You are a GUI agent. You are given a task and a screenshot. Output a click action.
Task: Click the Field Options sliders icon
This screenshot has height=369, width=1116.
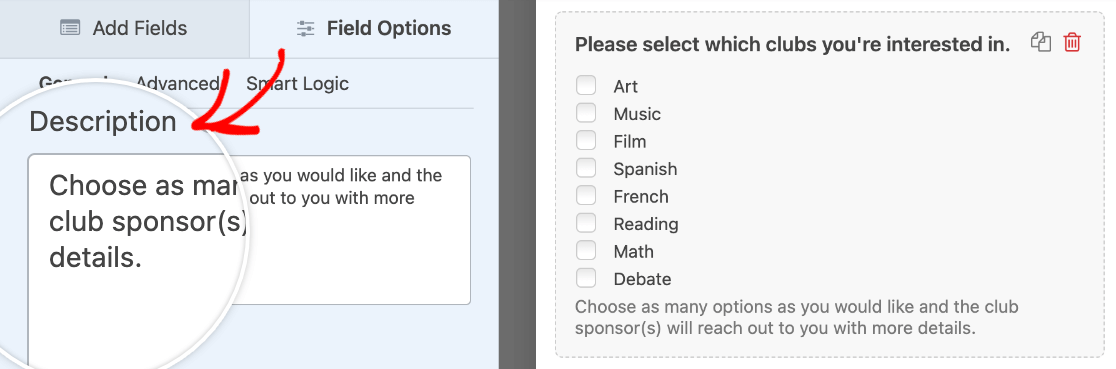305,28
